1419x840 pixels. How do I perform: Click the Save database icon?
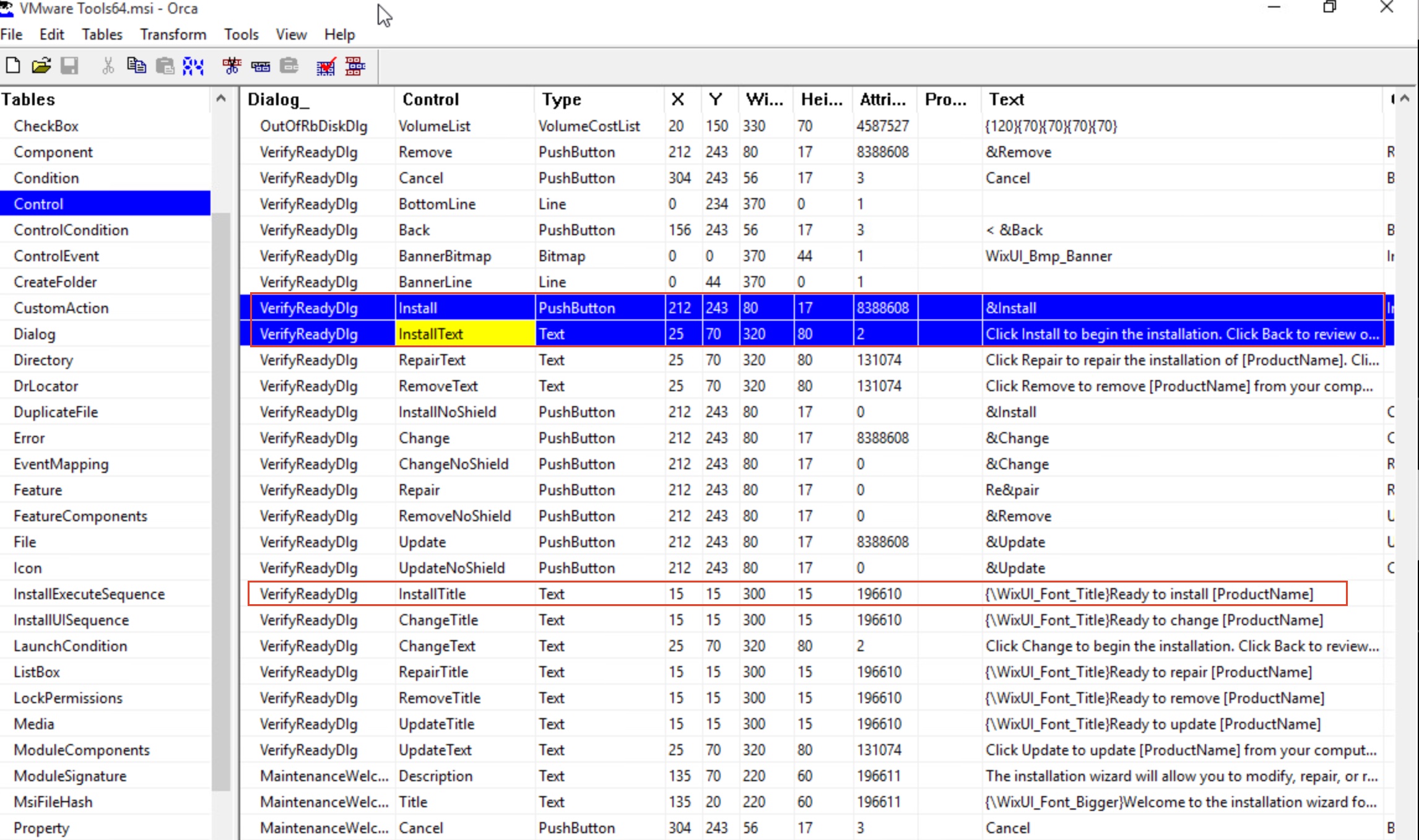[69, 66]
